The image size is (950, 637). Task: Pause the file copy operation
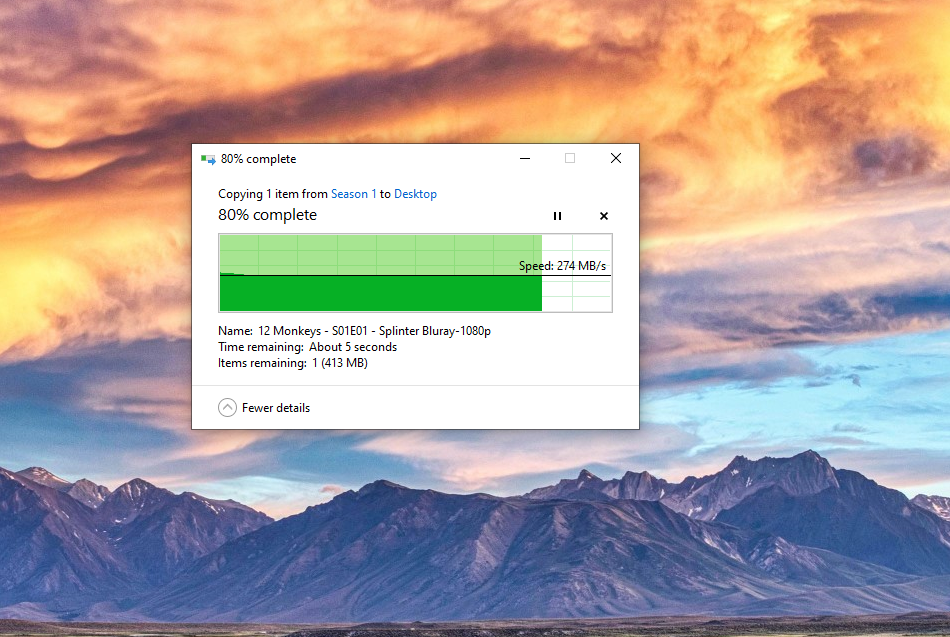[x=557, y=216]
